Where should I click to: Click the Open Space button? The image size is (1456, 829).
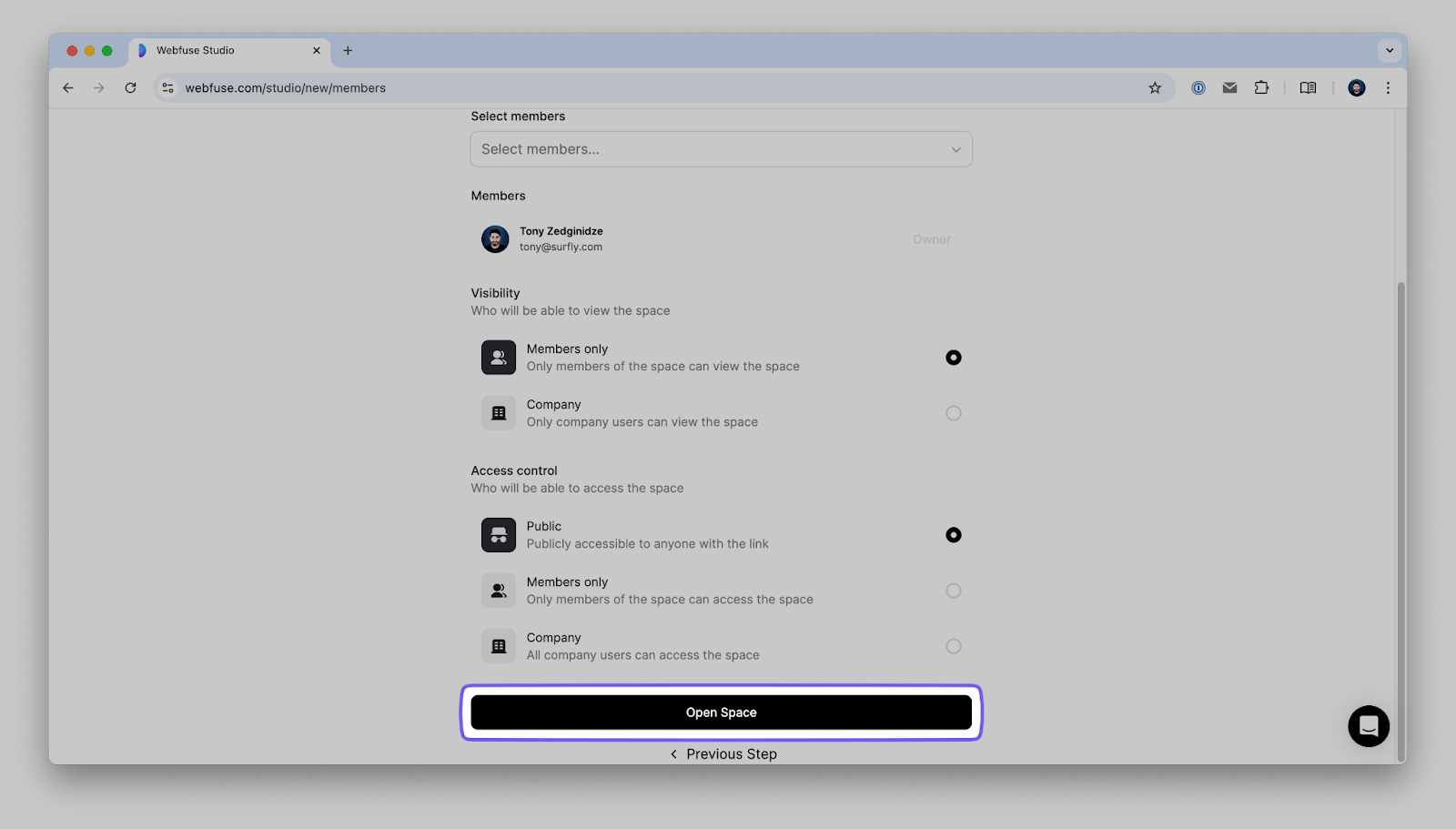pos(721,713)
